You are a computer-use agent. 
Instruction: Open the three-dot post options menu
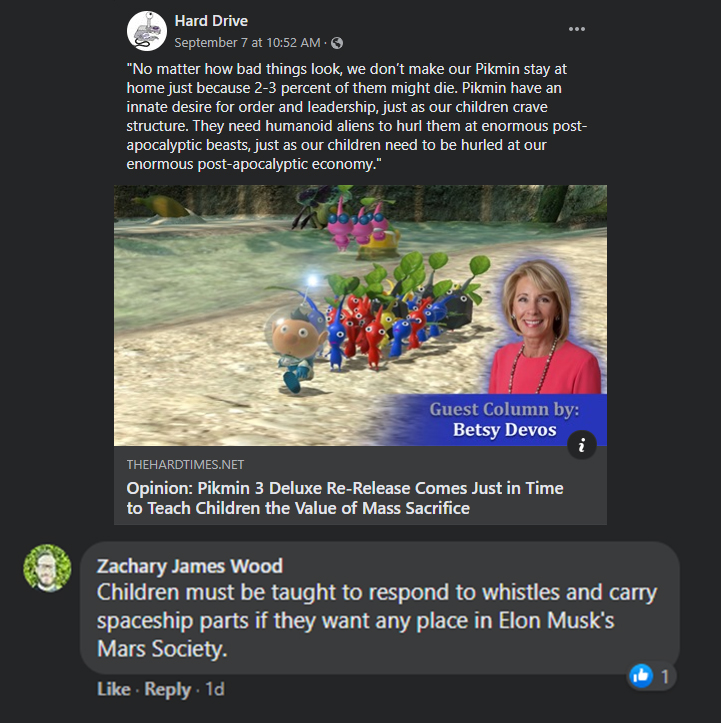576,29
